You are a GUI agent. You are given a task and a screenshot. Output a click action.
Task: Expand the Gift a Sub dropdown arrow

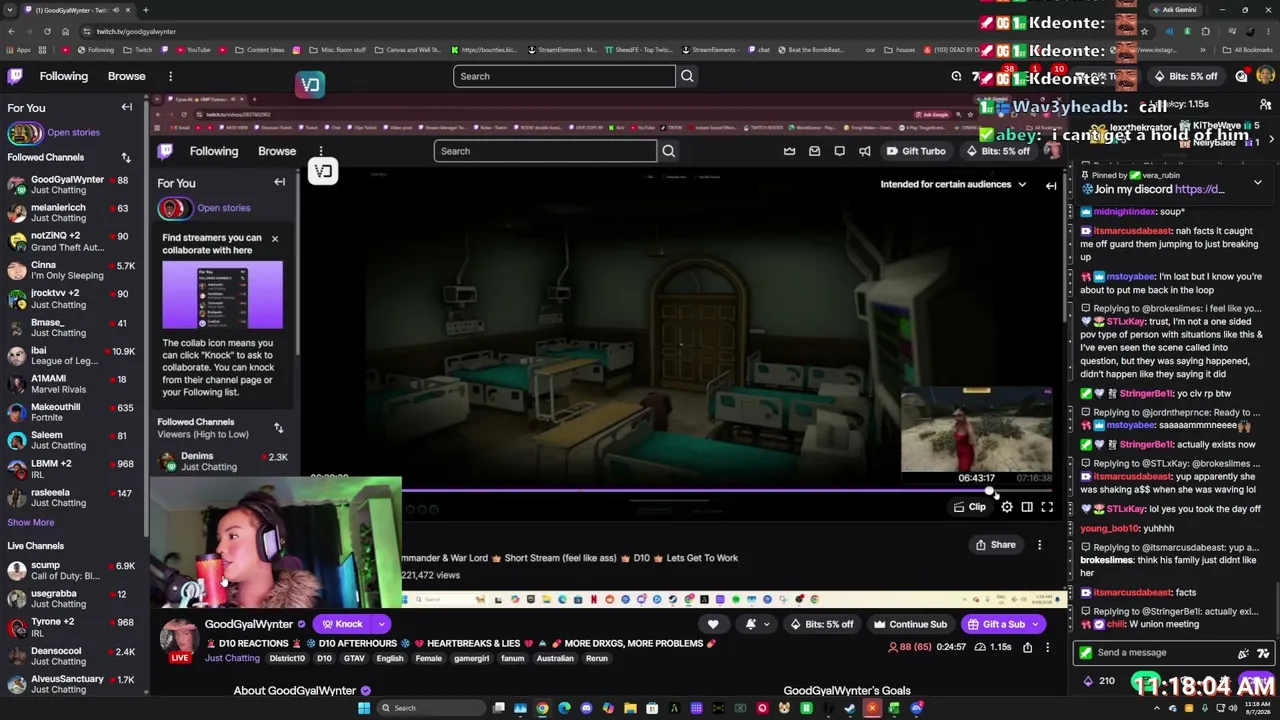(1036, 624)
